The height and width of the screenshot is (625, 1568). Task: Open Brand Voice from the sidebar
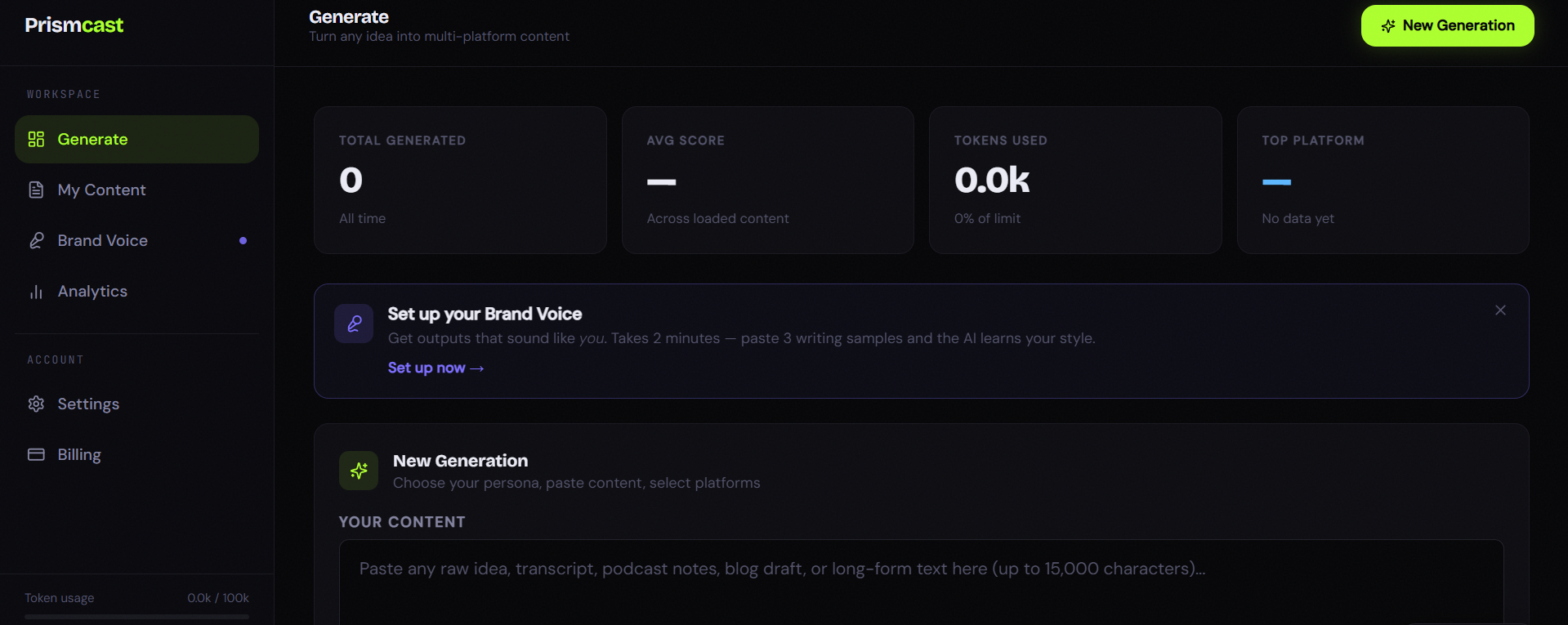coord(103,240)
